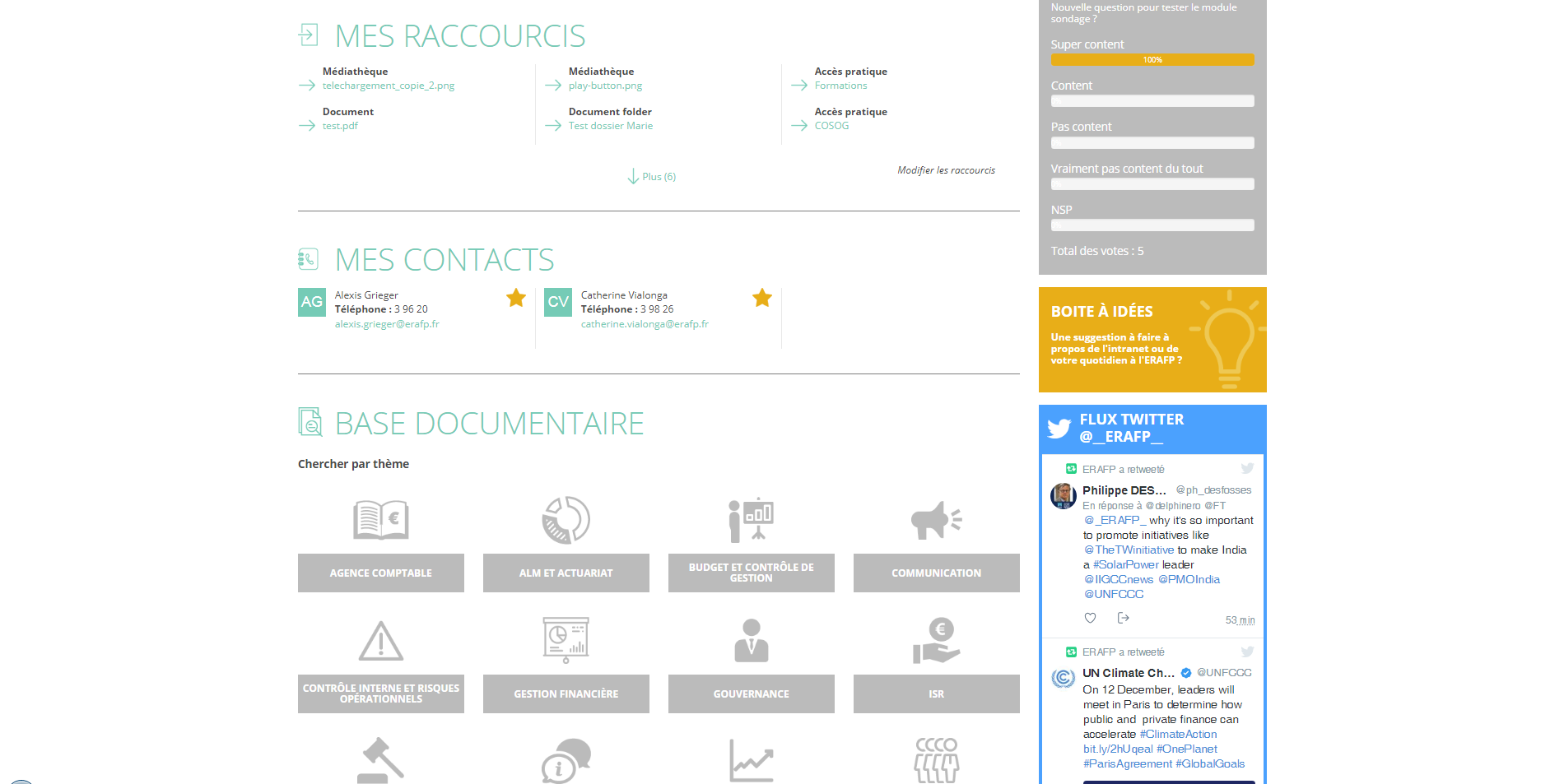
Task: Open the @UNFCCC handle next to UN Climate
Action: click(1224, 672)
